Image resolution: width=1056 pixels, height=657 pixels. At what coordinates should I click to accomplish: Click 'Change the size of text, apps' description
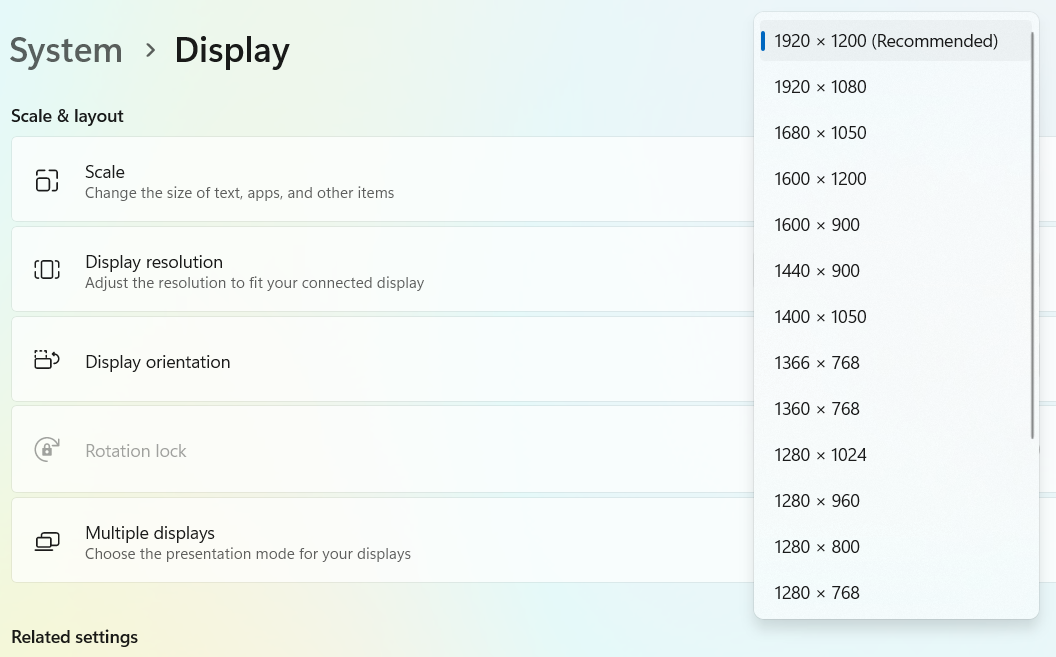(239, 193)
